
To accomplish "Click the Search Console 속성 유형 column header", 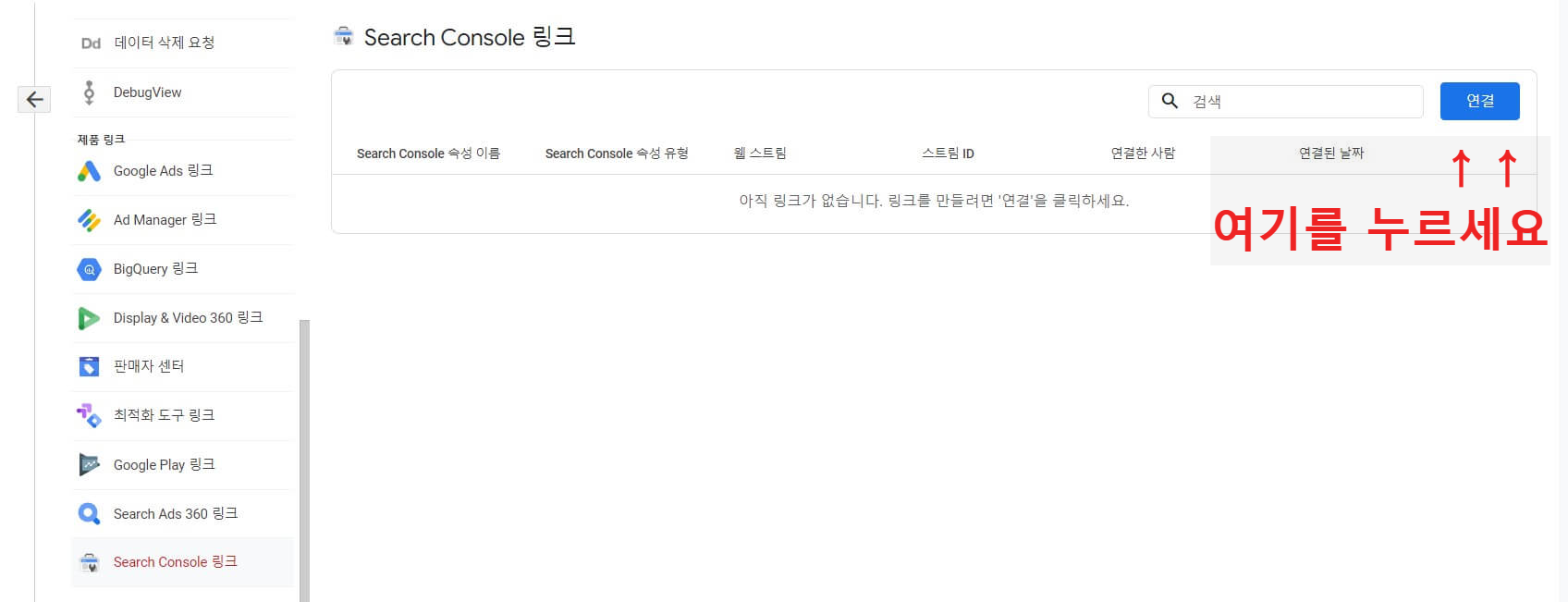I will (617, 154).
